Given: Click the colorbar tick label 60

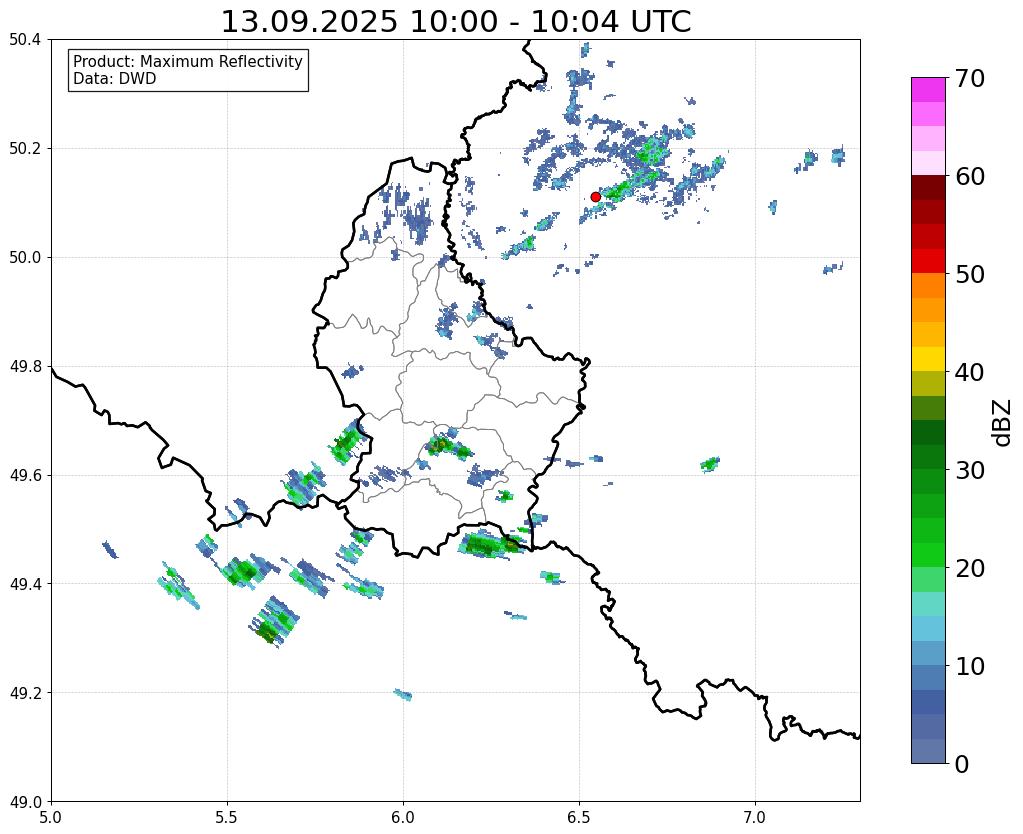Looking at the screenshot, I should tap(969, 176).
